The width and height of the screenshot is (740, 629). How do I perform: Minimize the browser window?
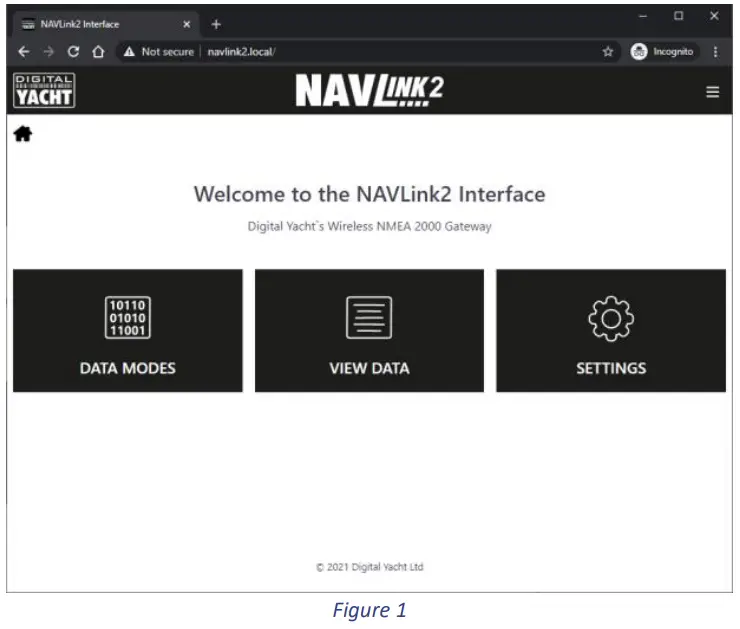coord(643,16)
